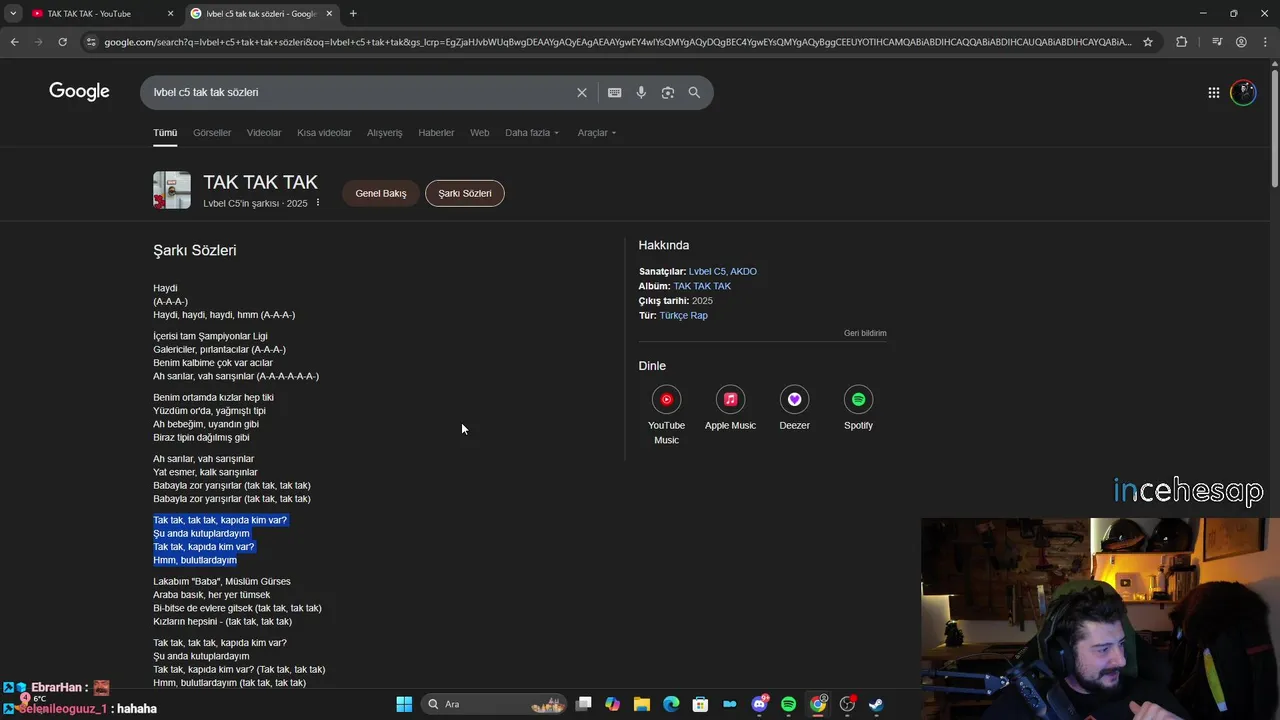
Task: Open the 'TAK TAK TAK' album link
Action: click(702, 286)
